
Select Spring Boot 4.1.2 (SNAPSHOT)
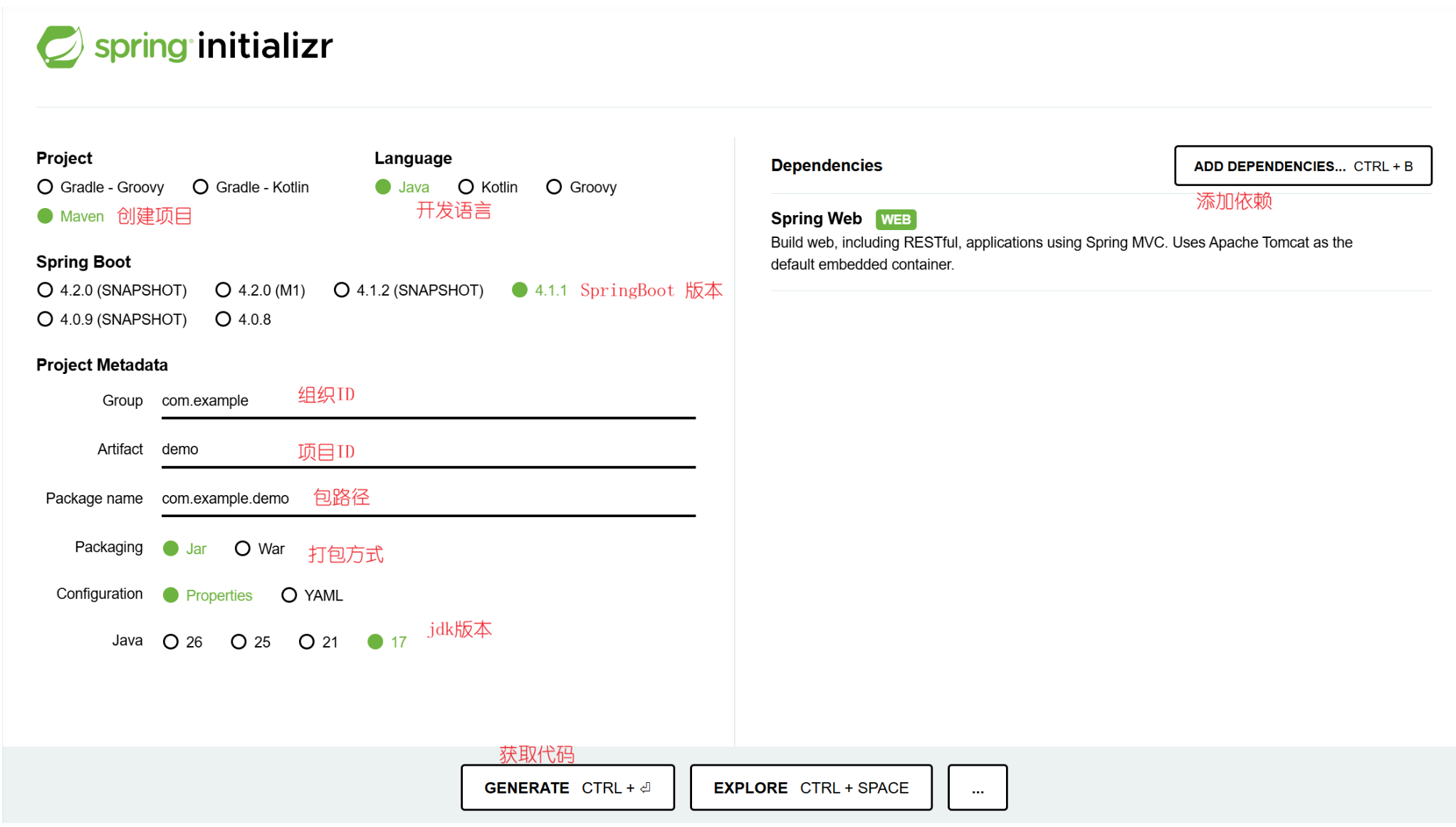tap(409, 291)
